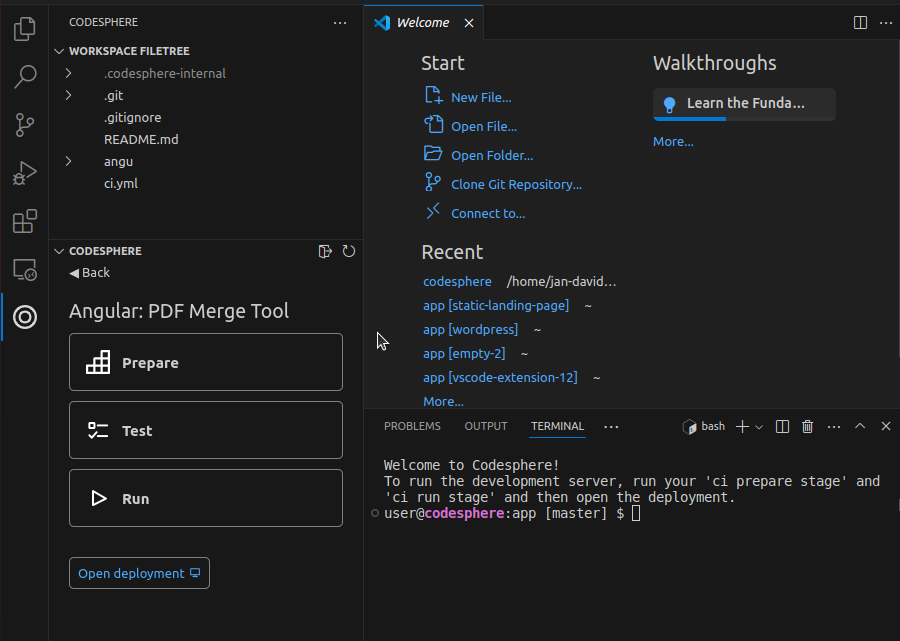Open the Explorer view in activity bar
The width and height of the screenshot is (900, 641).
[x=25, y=30]
